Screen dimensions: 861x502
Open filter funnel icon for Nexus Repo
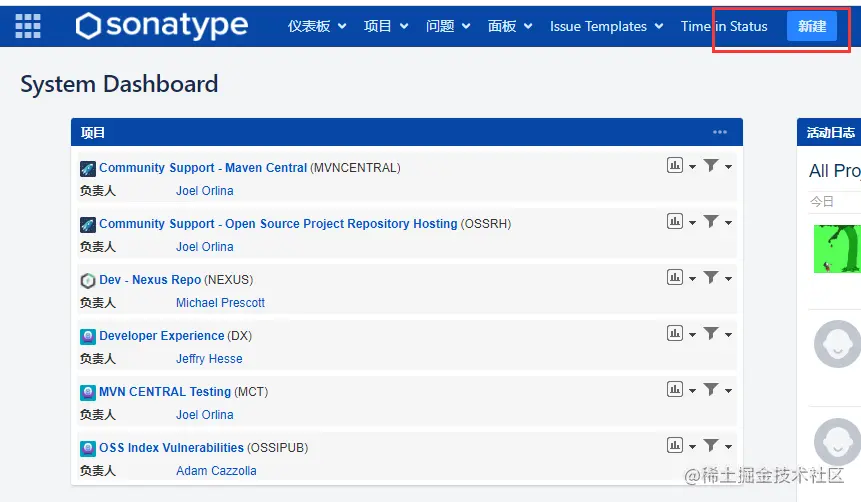711,277
